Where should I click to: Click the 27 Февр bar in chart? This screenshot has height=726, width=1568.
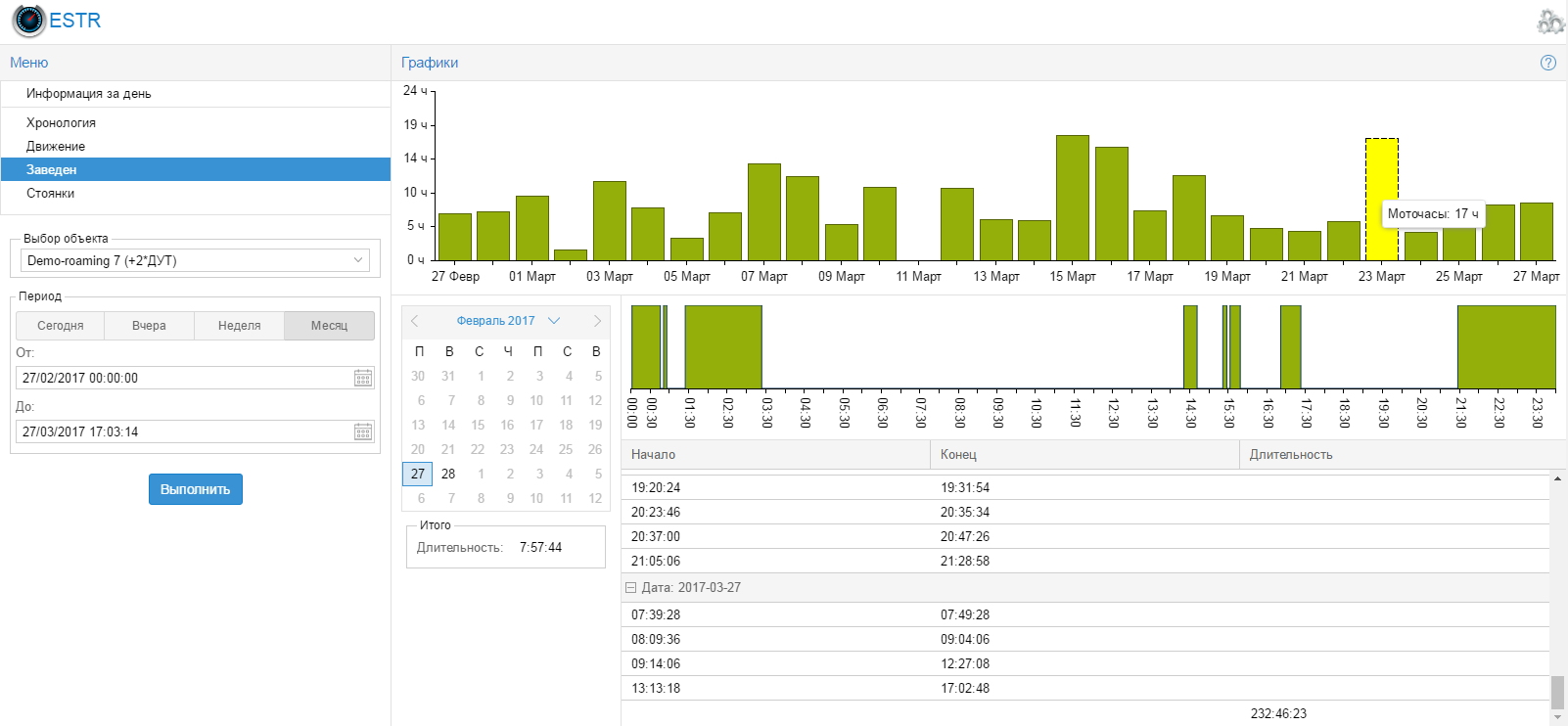455,237
